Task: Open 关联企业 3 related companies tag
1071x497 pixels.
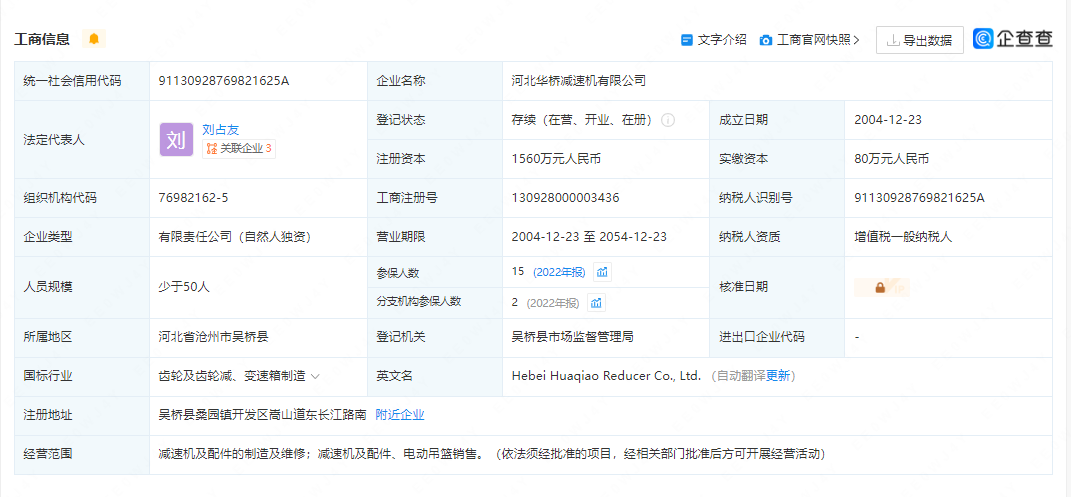Action: (239, 148)
